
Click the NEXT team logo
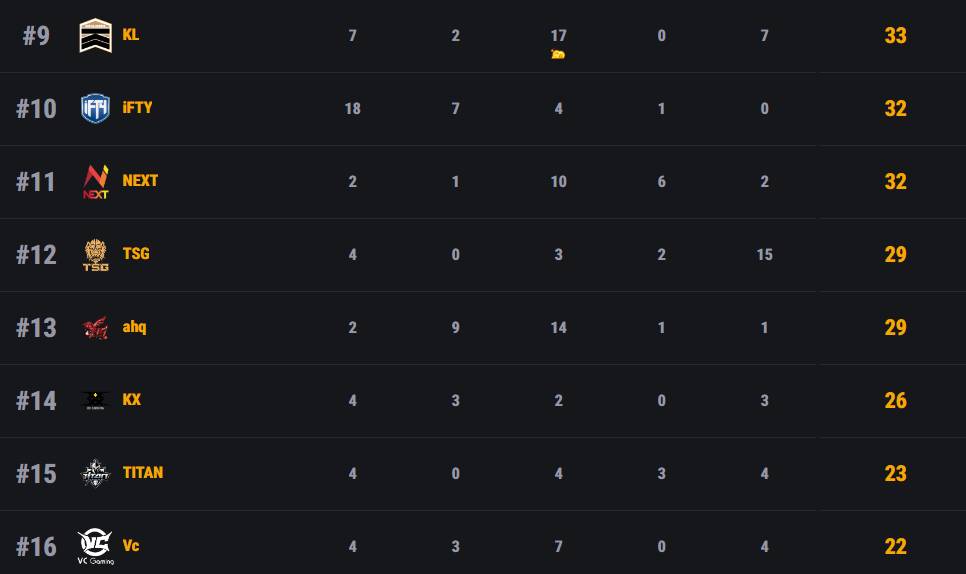pyautogui.click(x=95, y=181)
